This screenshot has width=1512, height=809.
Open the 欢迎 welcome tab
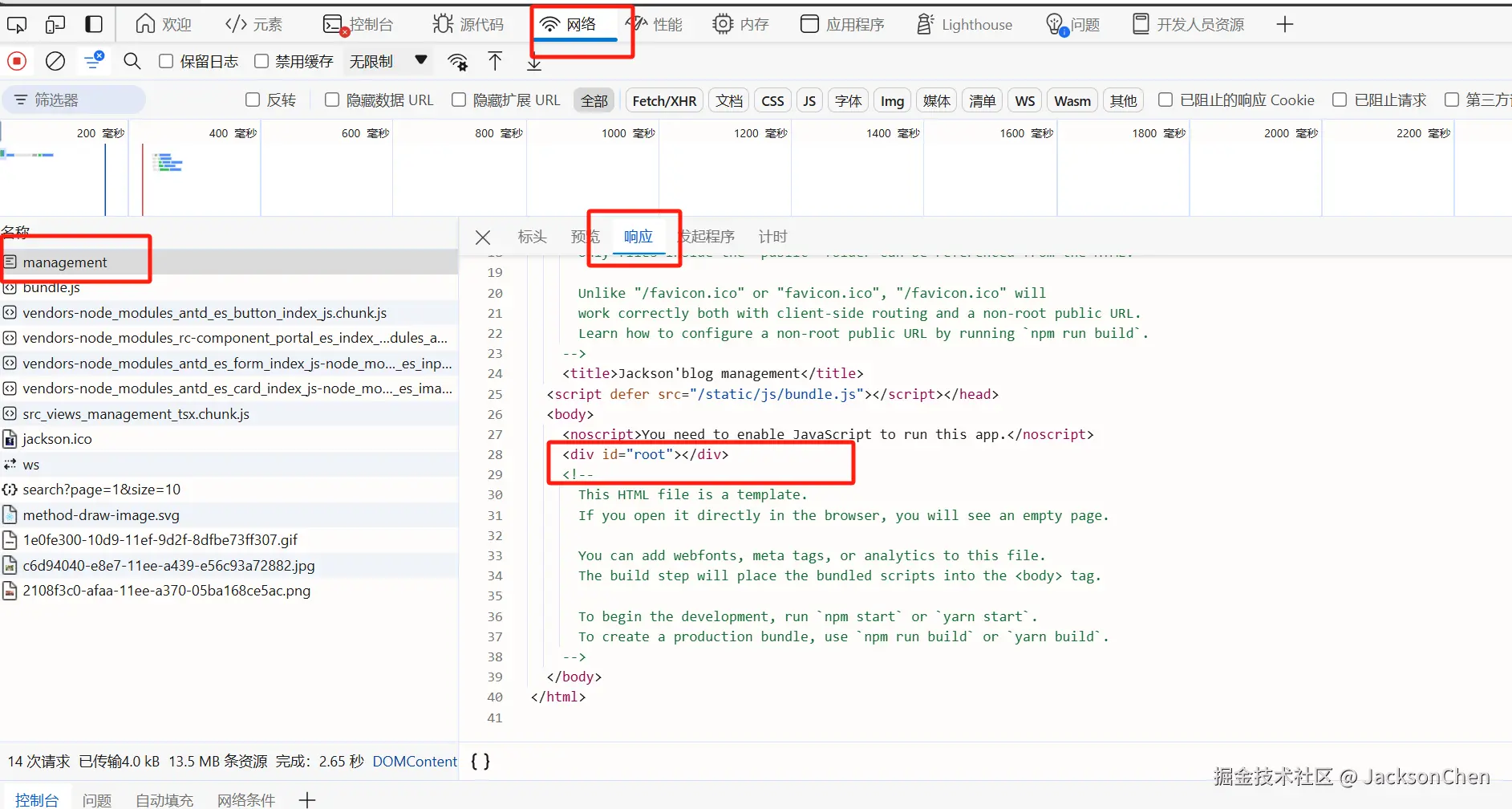click(164, 24)
